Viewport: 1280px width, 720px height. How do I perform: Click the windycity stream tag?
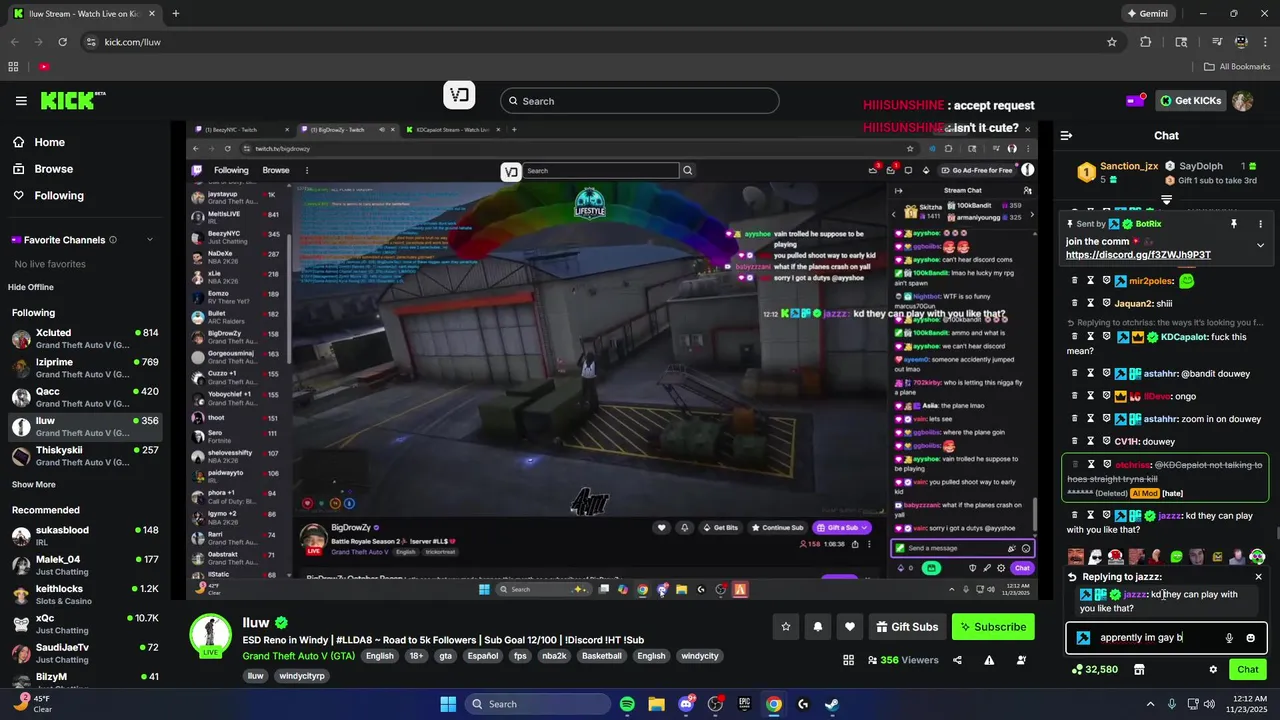[x=699, y=656]
